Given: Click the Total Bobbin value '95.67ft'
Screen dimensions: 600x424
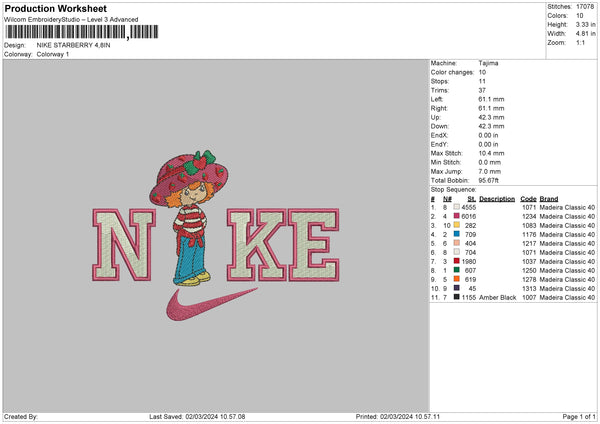Looking at the screenshot, I should tap(489, 180).
